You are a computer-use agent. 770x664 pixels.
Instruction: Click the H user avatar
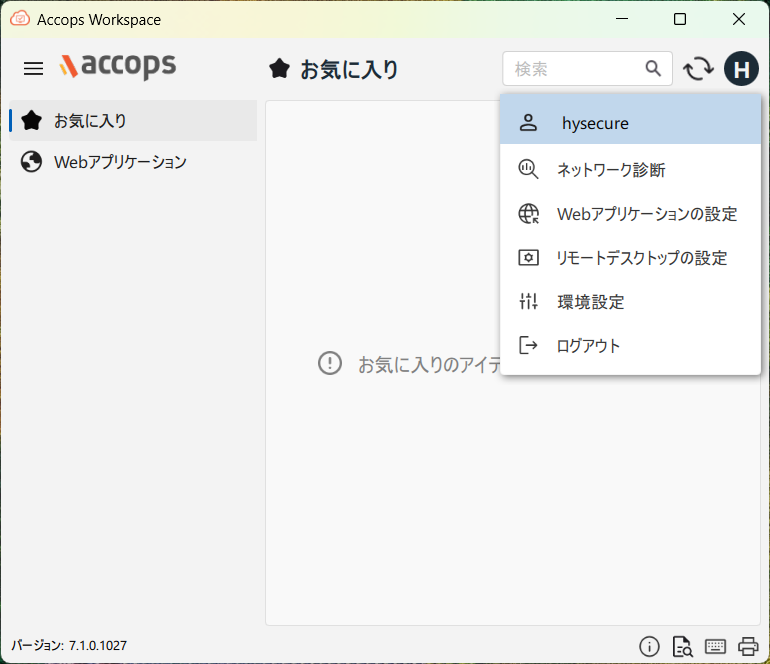(x=741, y=69)
